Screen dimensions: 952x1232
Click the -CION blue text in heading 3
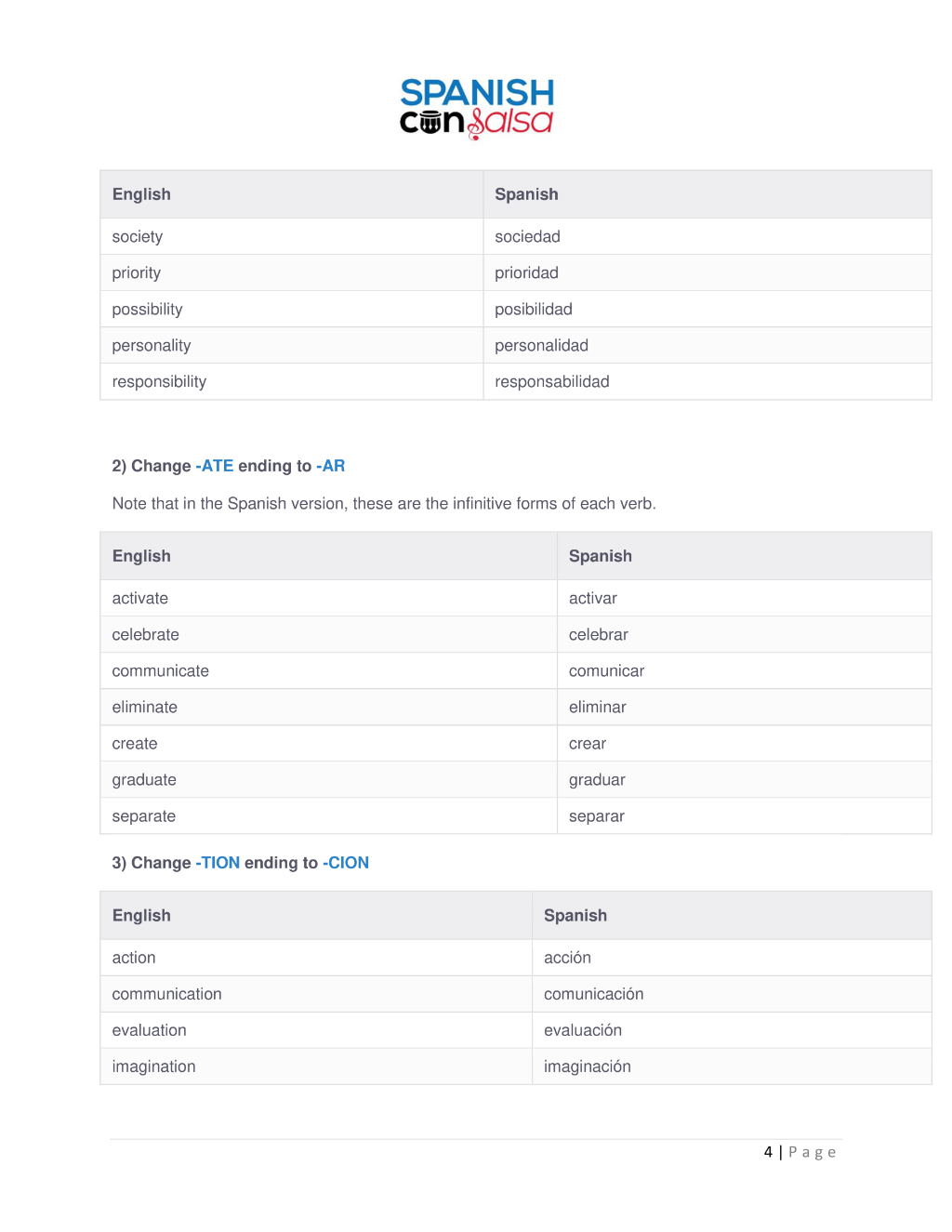(346, 863)
